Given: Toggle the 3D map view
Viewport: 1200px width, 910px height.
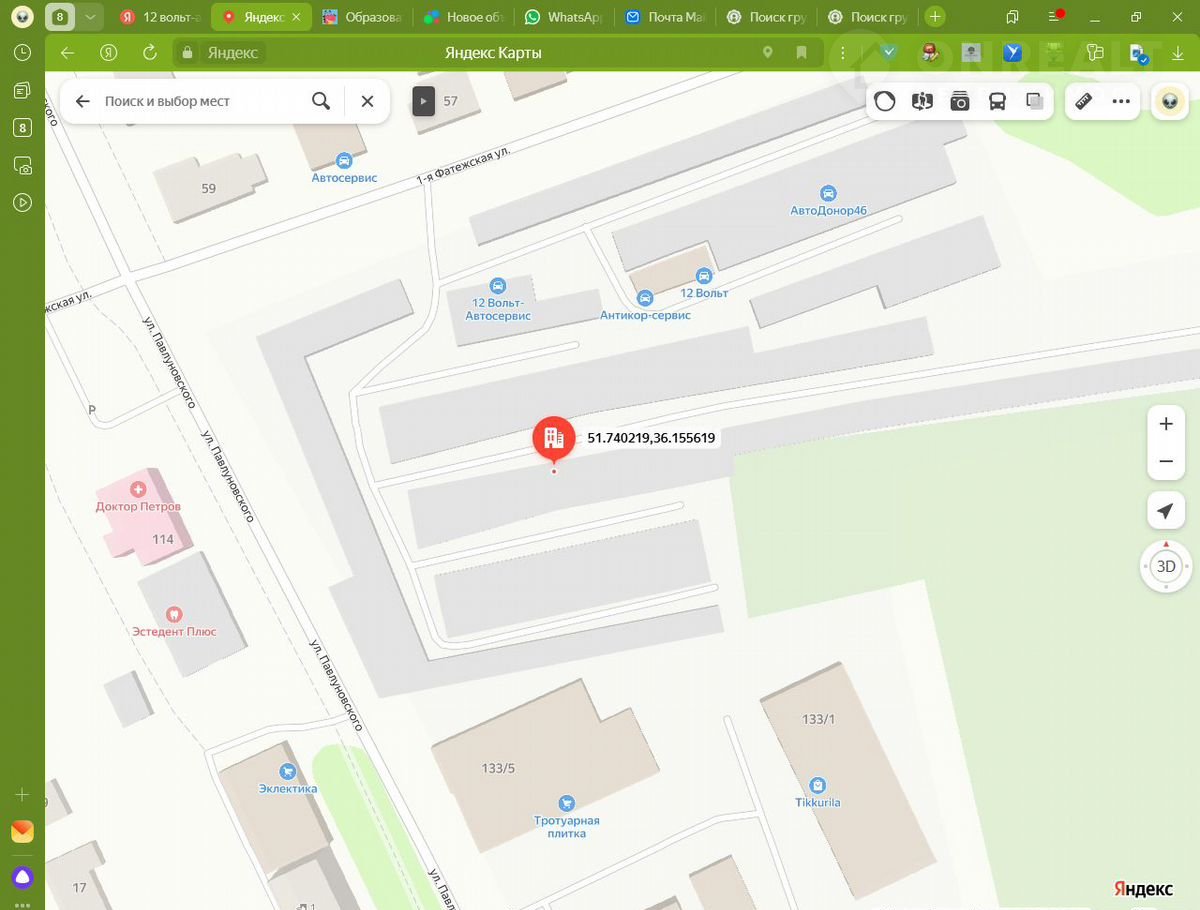Looking at the screenshot, I should pyautogui.click(x=1165, y=566).
